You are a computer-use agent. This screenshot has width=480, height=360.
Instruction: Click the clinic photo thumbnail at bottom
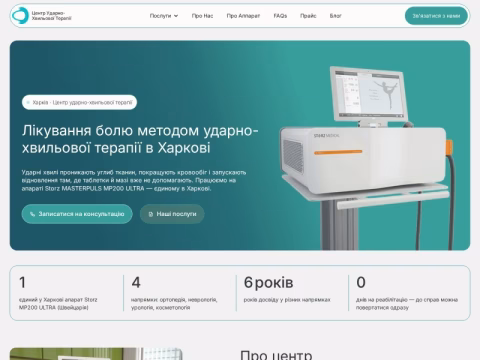coord(96,354)
